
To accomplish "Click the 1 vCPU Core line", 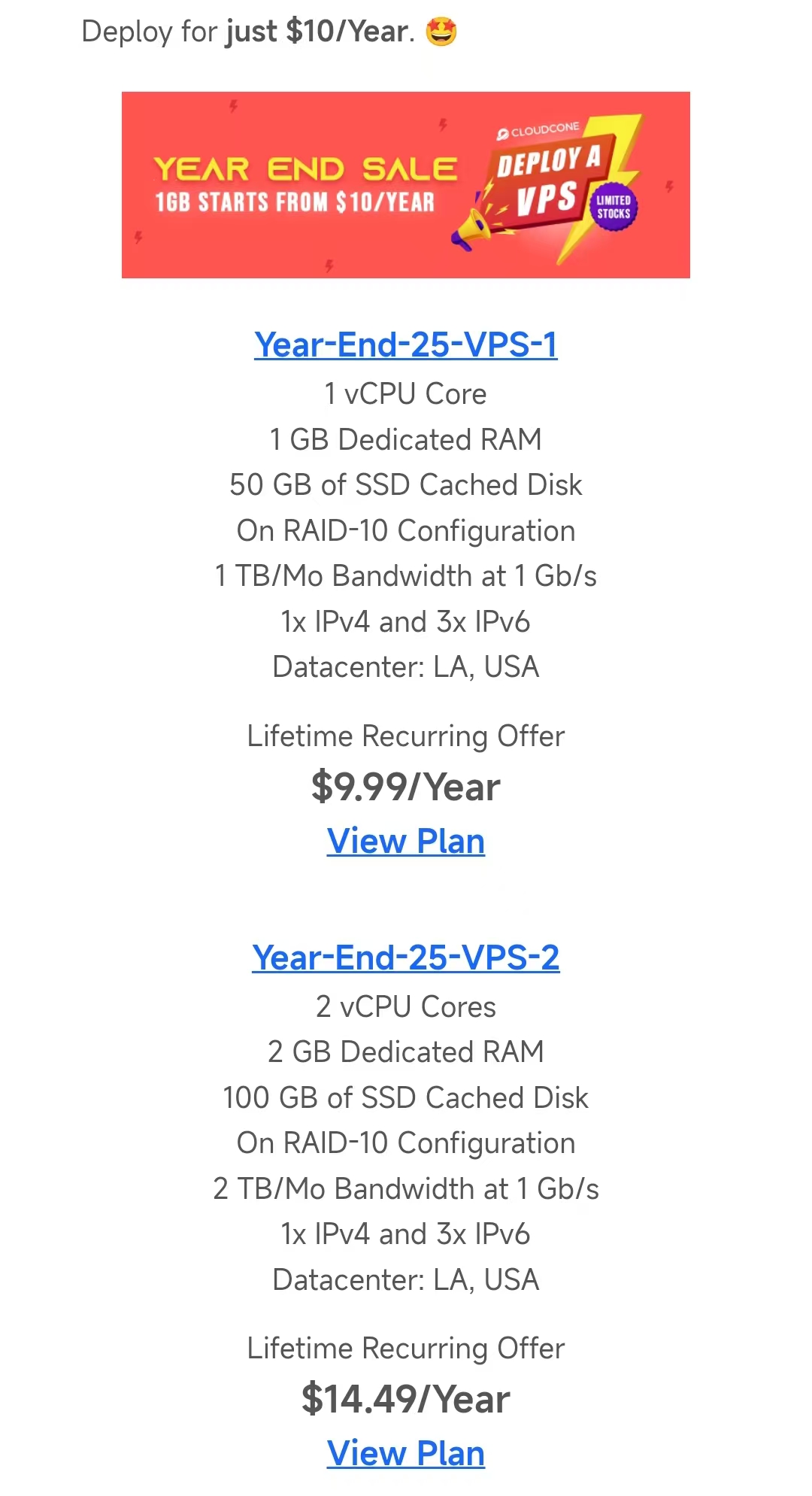I will (x=406, y=394).
